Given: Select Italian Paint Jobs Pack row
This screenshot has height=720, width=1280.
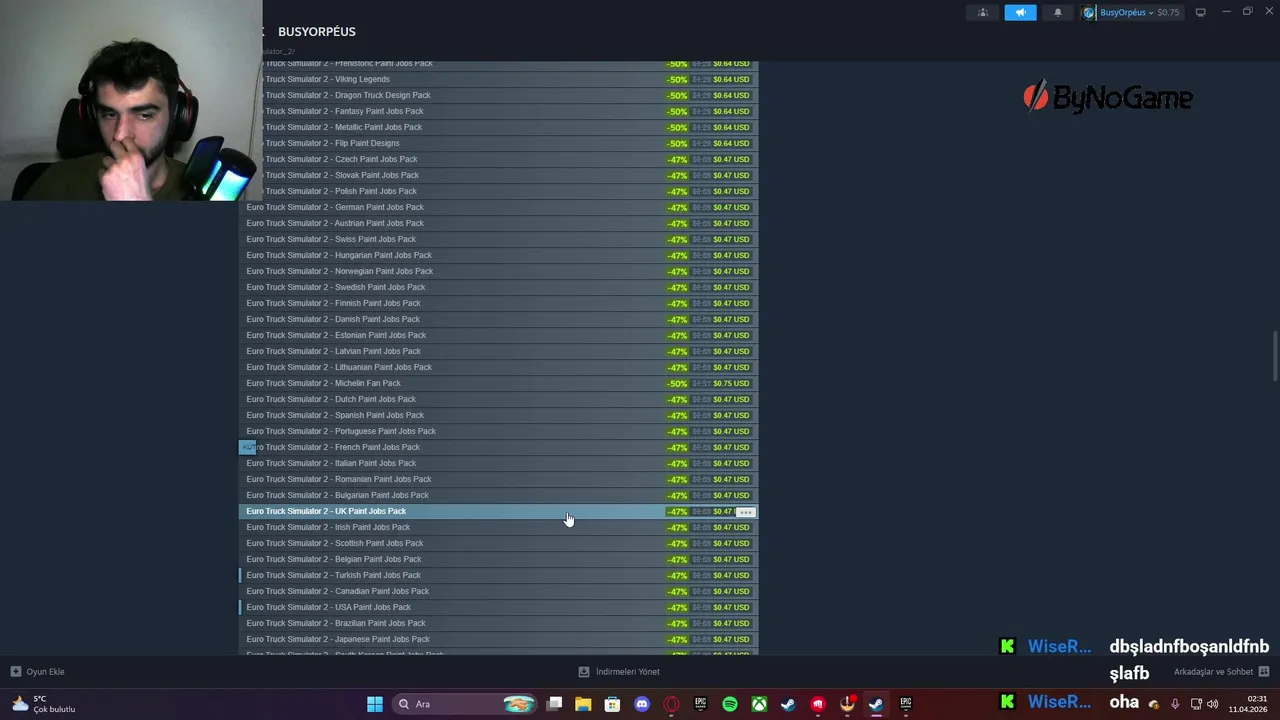Looking at the screenshot, I should 499,464.
